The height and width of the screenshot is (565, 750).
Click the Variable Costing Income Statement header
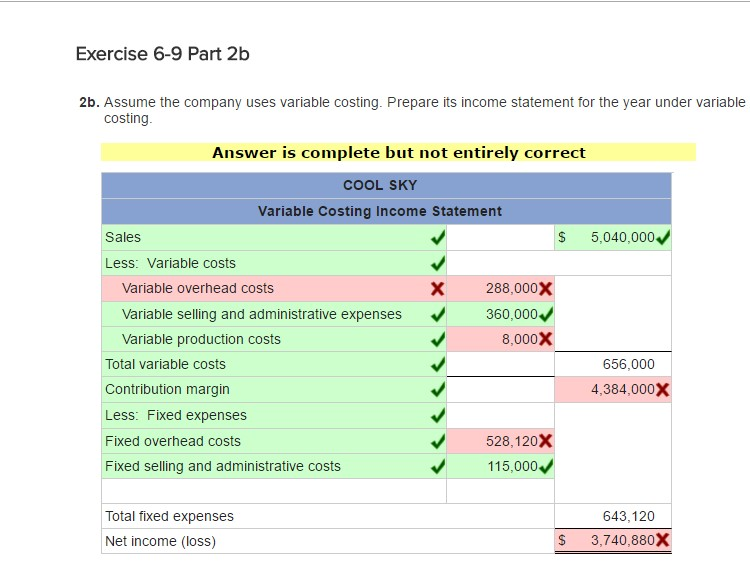(x=386, y=211)
